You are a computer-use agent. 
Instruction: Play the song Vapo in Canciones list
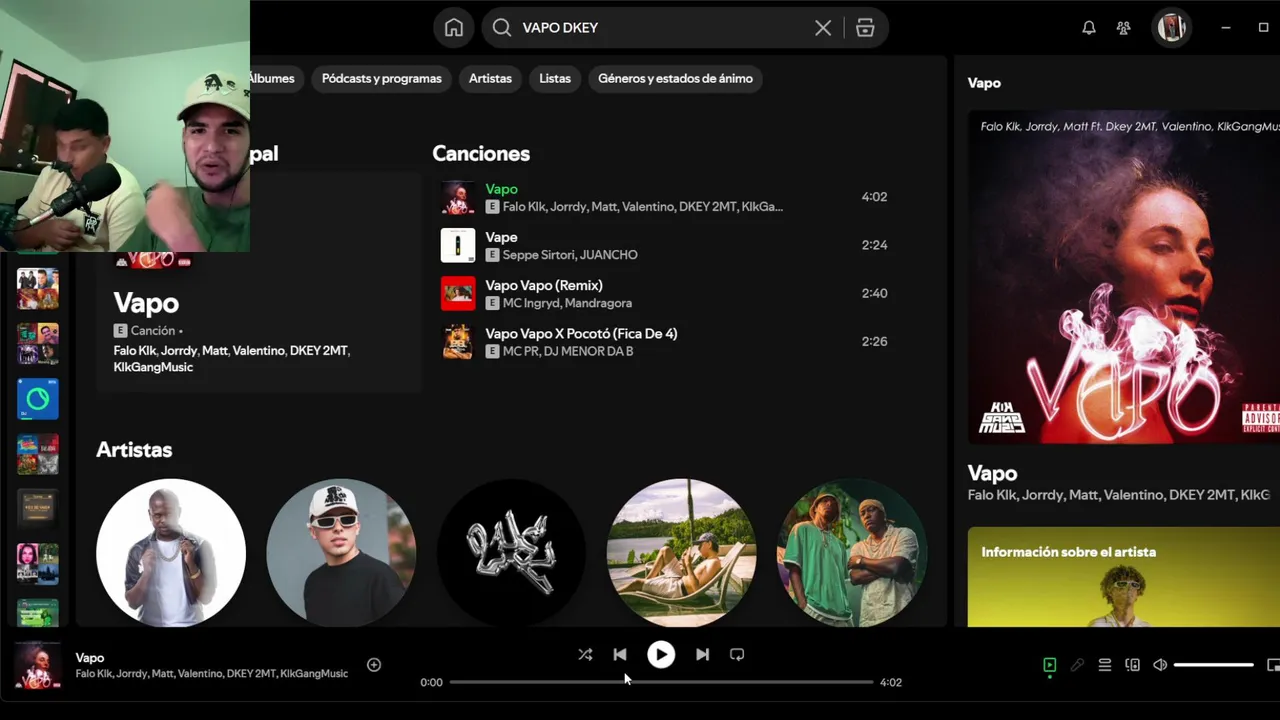point(665,197)
